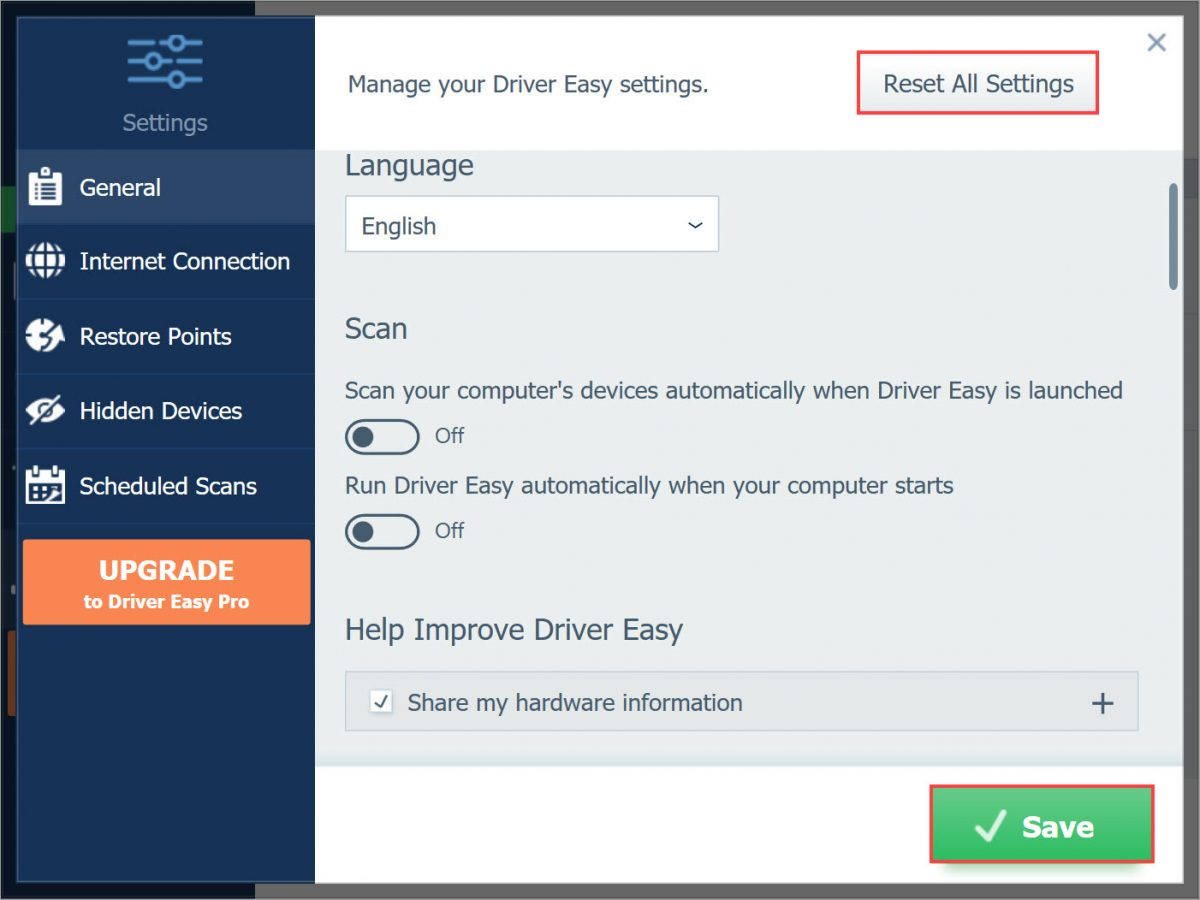
Task: Switch to Internet Connection settings
Action: point(166,262)
